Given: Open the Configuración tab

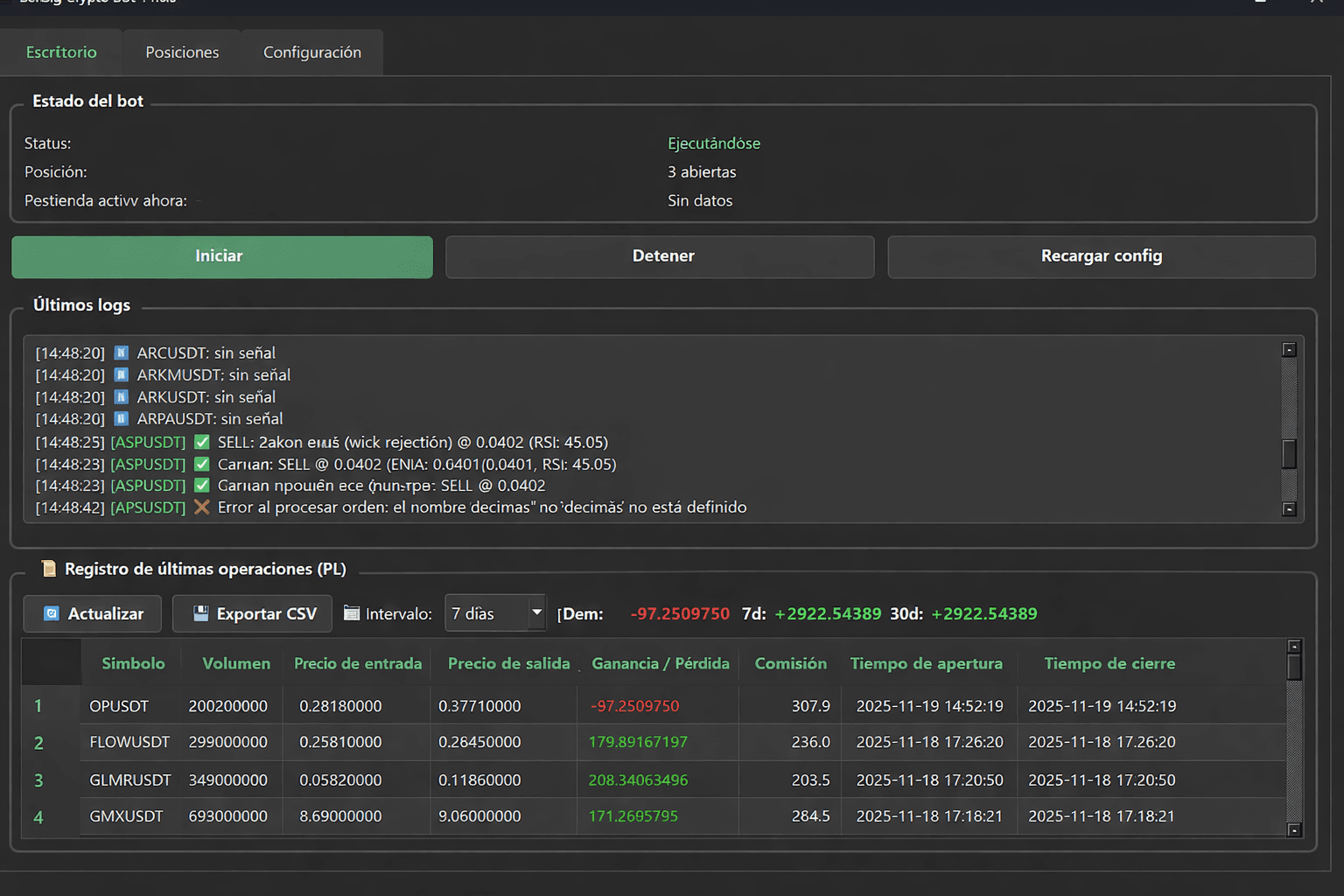Looking at the screenshot, I should [x=311, y=52].
